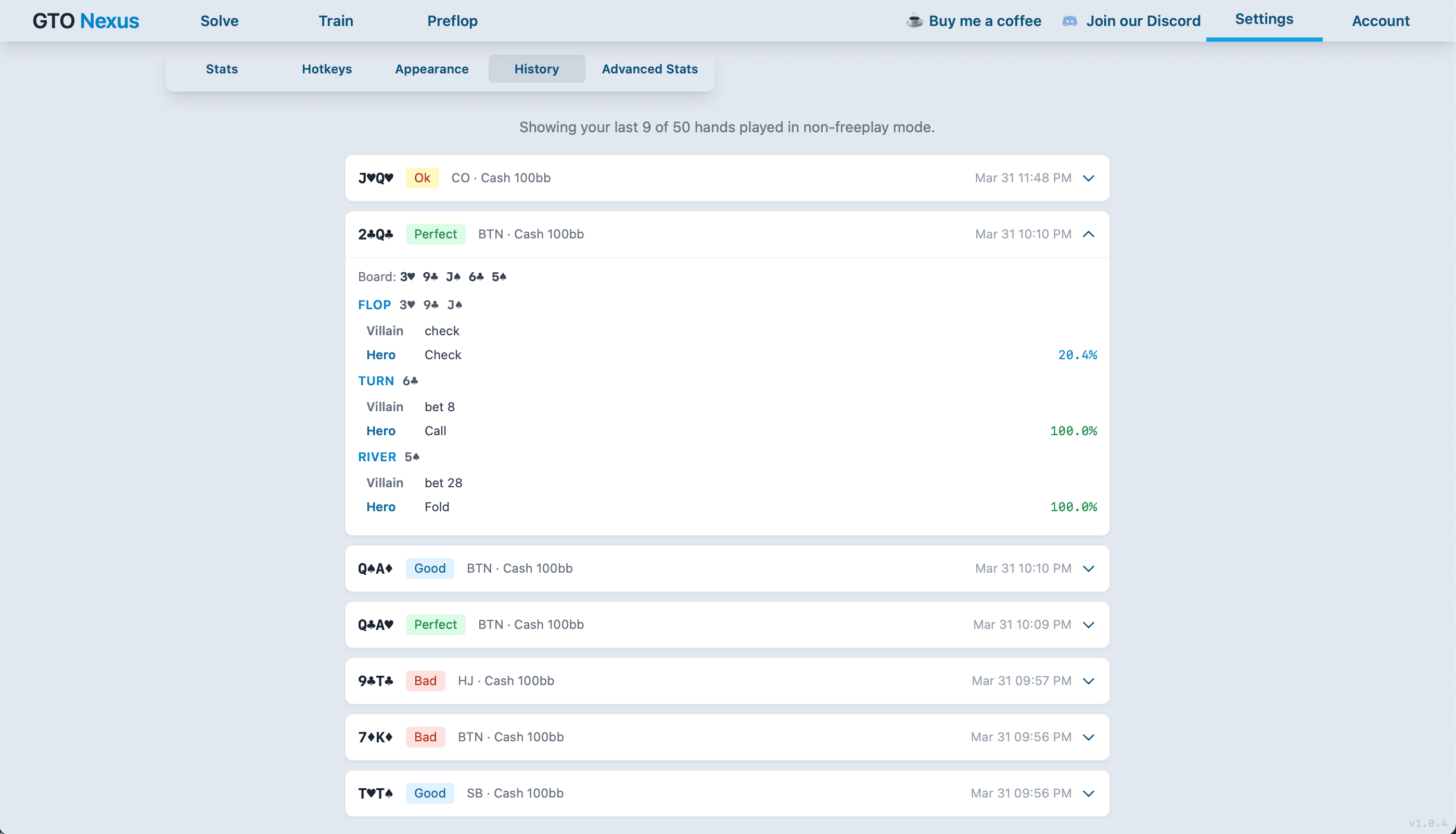The image size is (1456, 834).
Task: Click the Buy me a coffee link
Action: click(x=984, y=21)
